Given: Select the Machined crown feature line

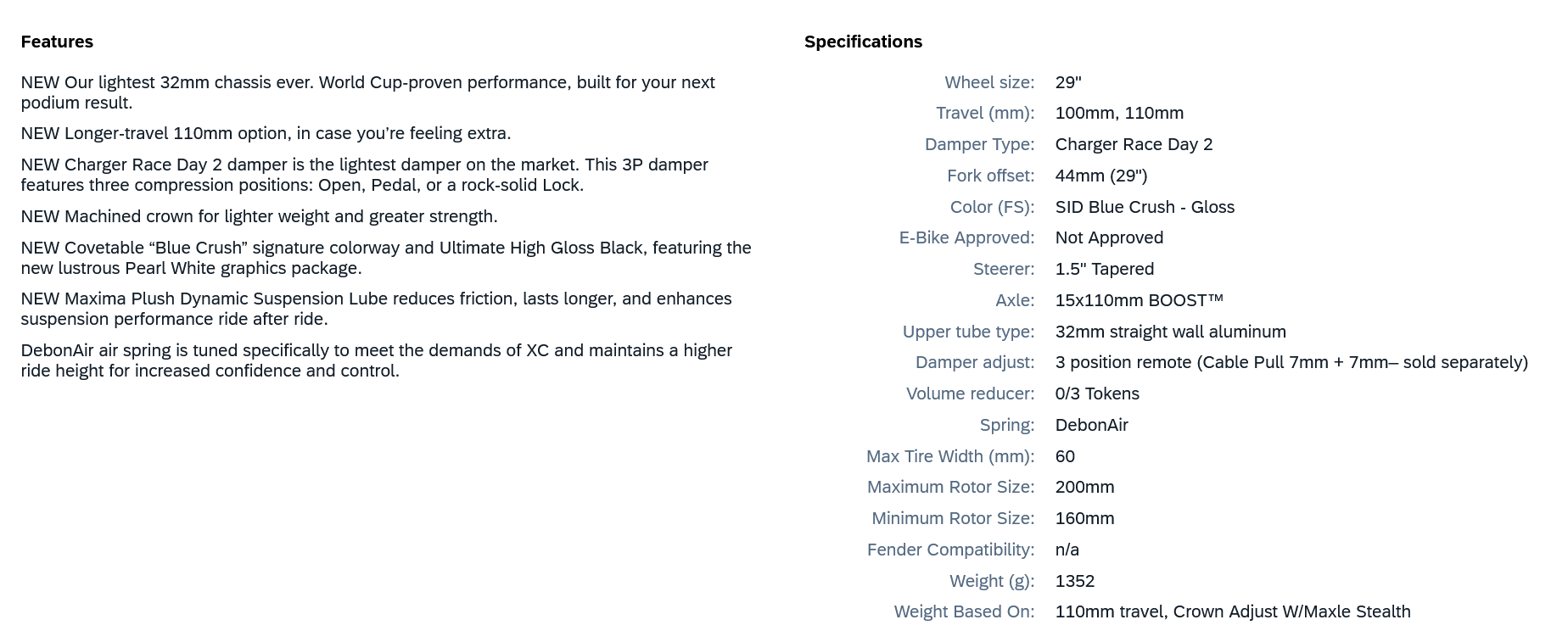Looking at the screenshot, I should click(259, 216).
